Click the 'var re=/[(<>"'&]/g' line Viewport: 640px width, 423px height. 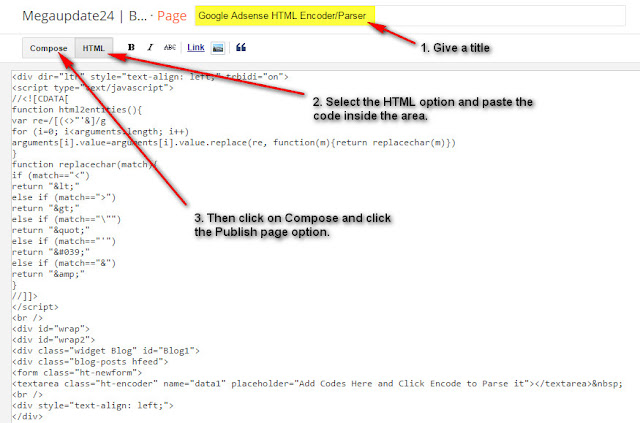point(59,121)
